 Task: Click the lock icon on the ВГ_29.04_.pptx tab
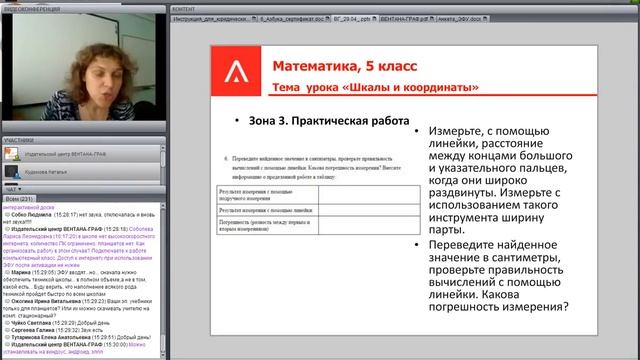(374, 19)
